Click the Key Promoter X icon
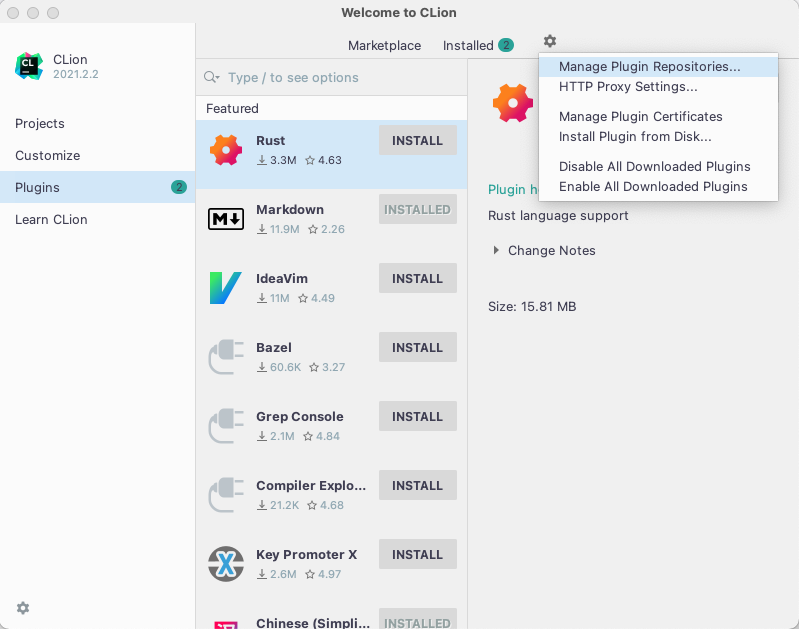Viewport: 799px width, 629px height. [x=226, y=564]
